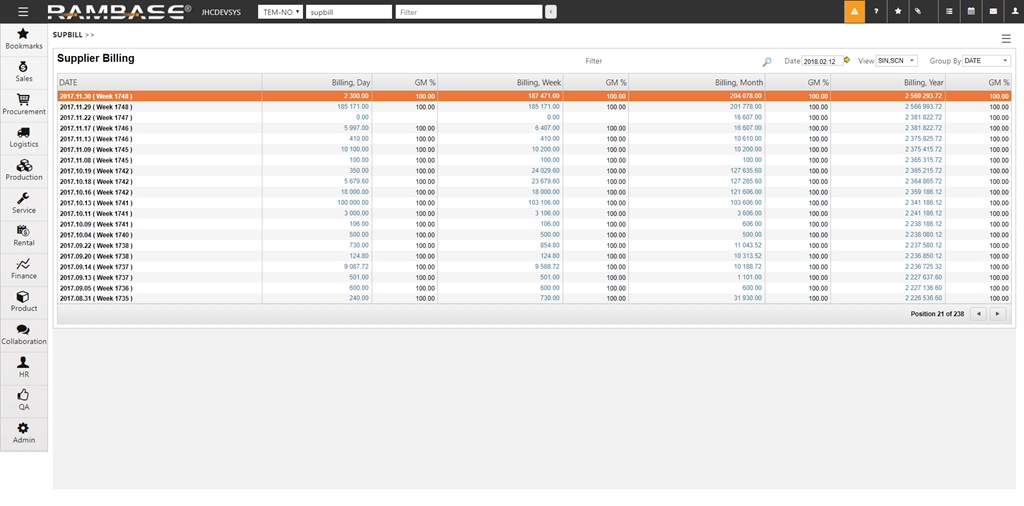
Task: Open the hamburger main menu
Action: click(23, 12)
